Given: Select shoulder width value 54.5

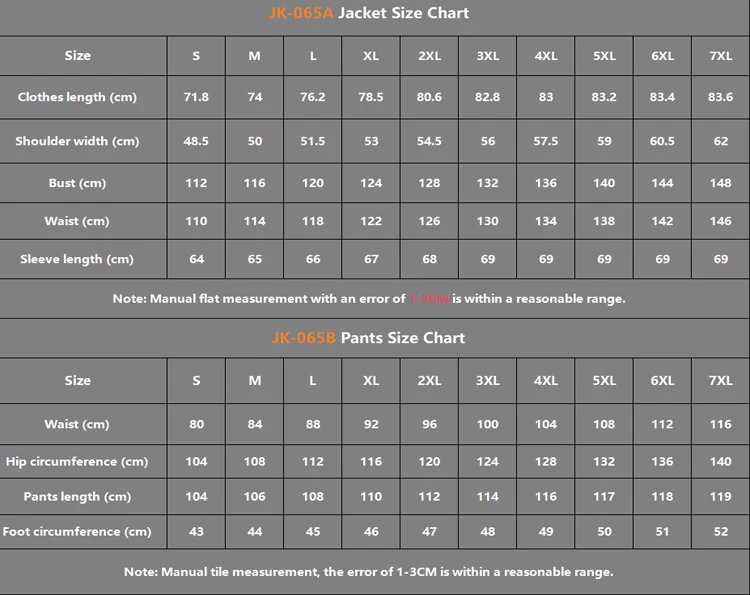Looking at the screenshot, I should coord(429,141).
